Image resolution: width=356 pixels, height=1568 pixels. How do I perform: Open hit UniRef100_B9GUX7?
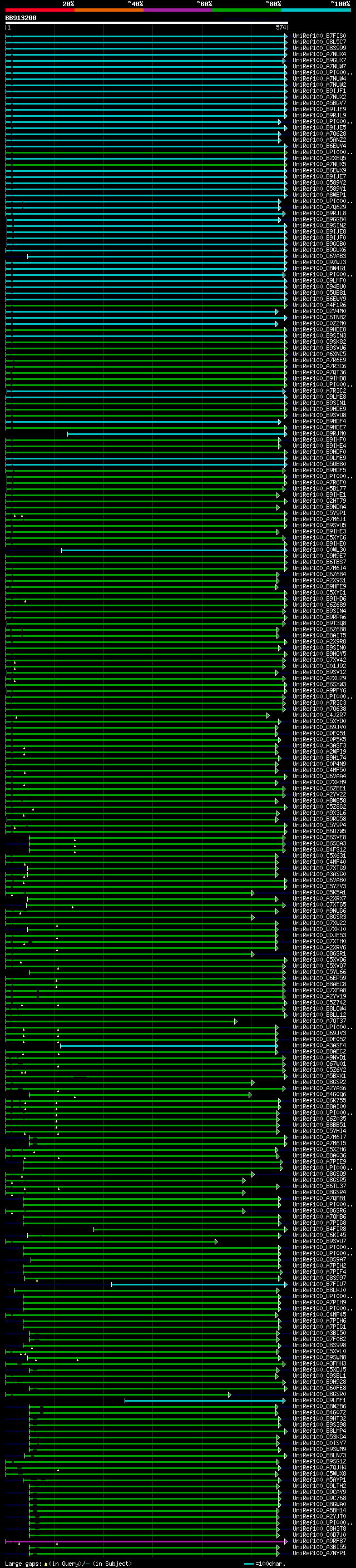[x=319, y=60]
